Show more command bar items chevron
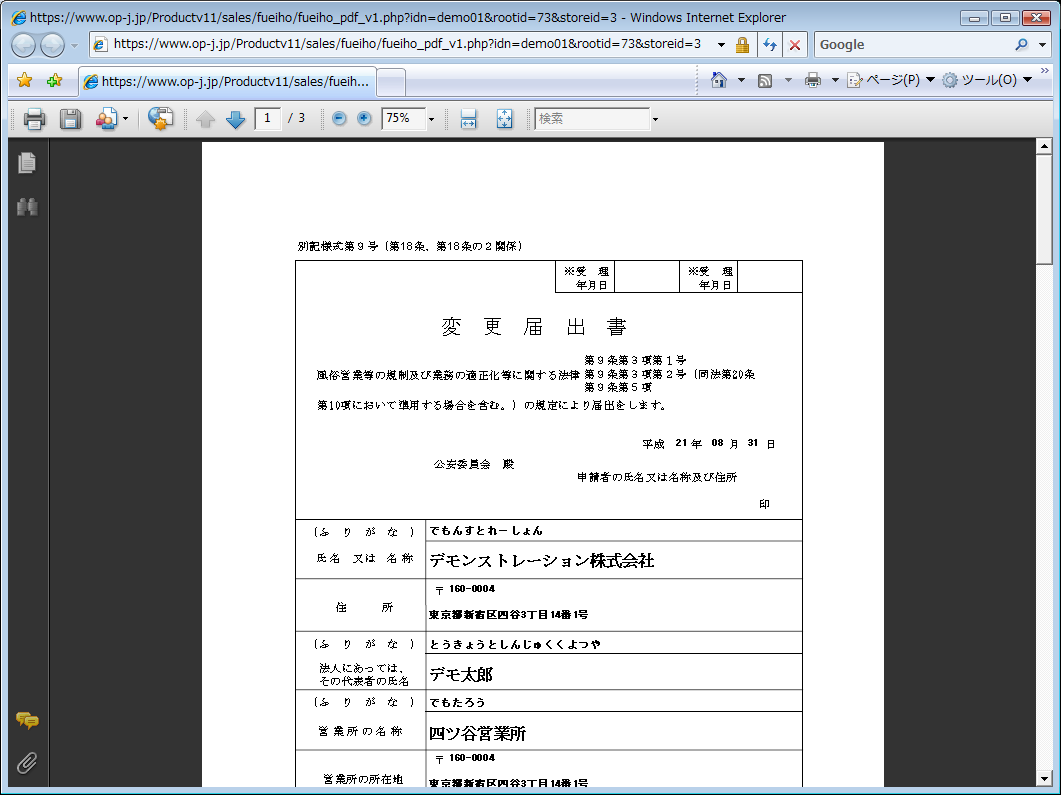 (x=1045, y=70)
